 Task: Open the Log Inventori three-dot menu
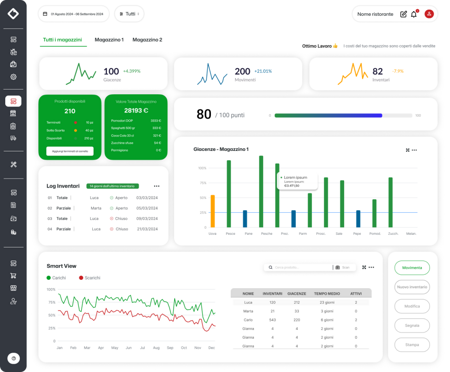(156, 186)
